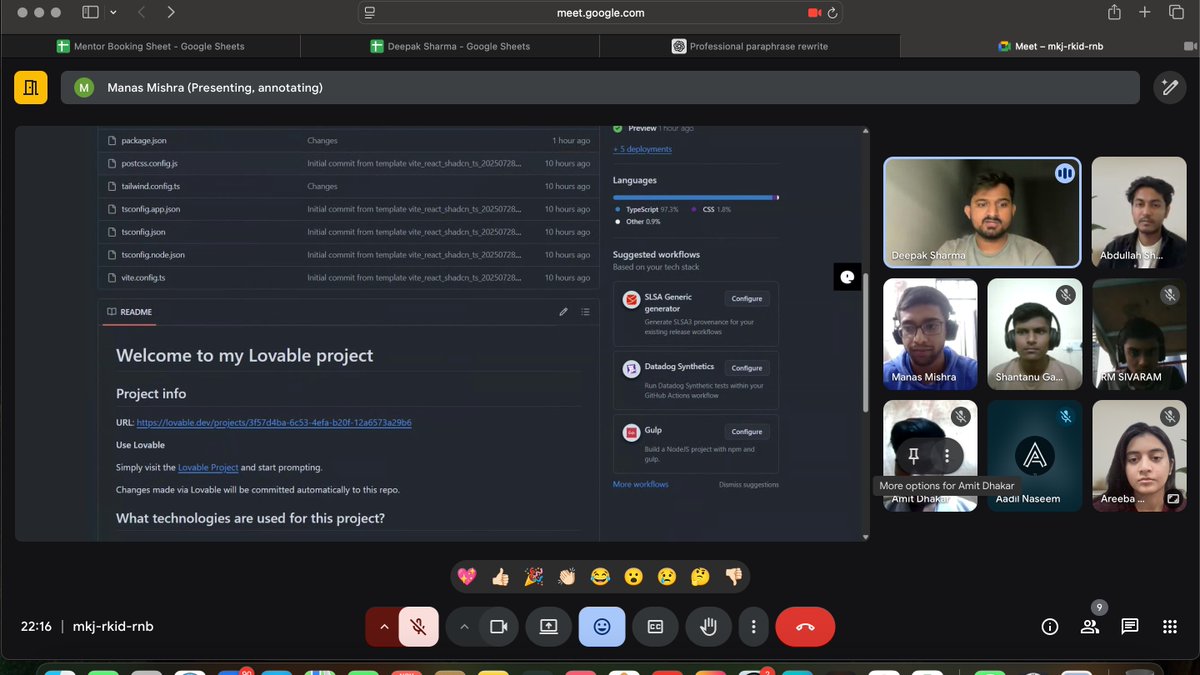Share the page from Safari toolbar
Image resolution: width=1200 pixels, height=675 pixels.
1114,13
